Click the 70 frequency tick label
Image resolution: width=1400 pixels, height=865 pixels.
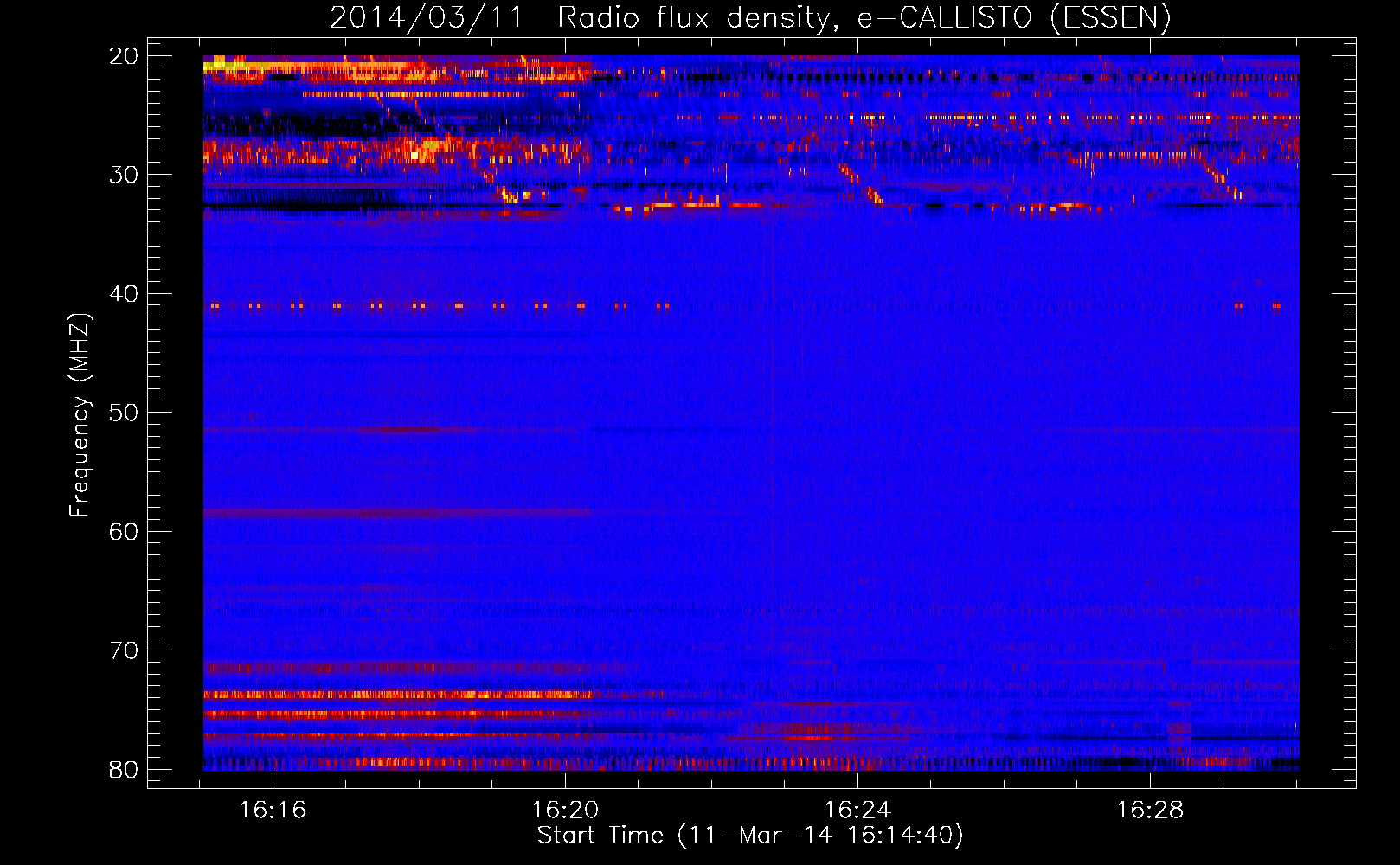[124, 650]
